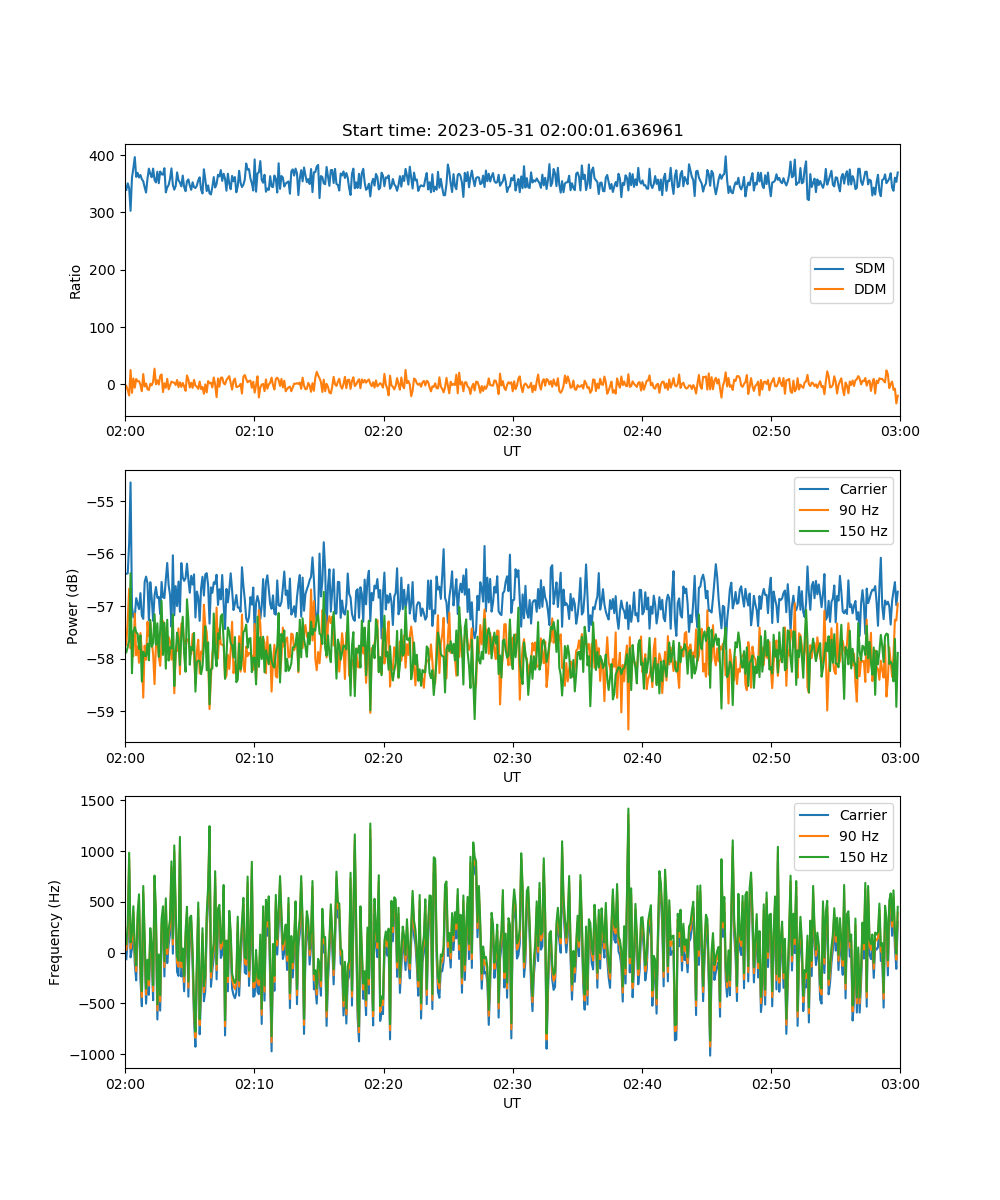Click the 'UT' label under the Frequency plot
Image resolution: width=1000 pixels, height=1200 pixels.
coord(512,1103)
